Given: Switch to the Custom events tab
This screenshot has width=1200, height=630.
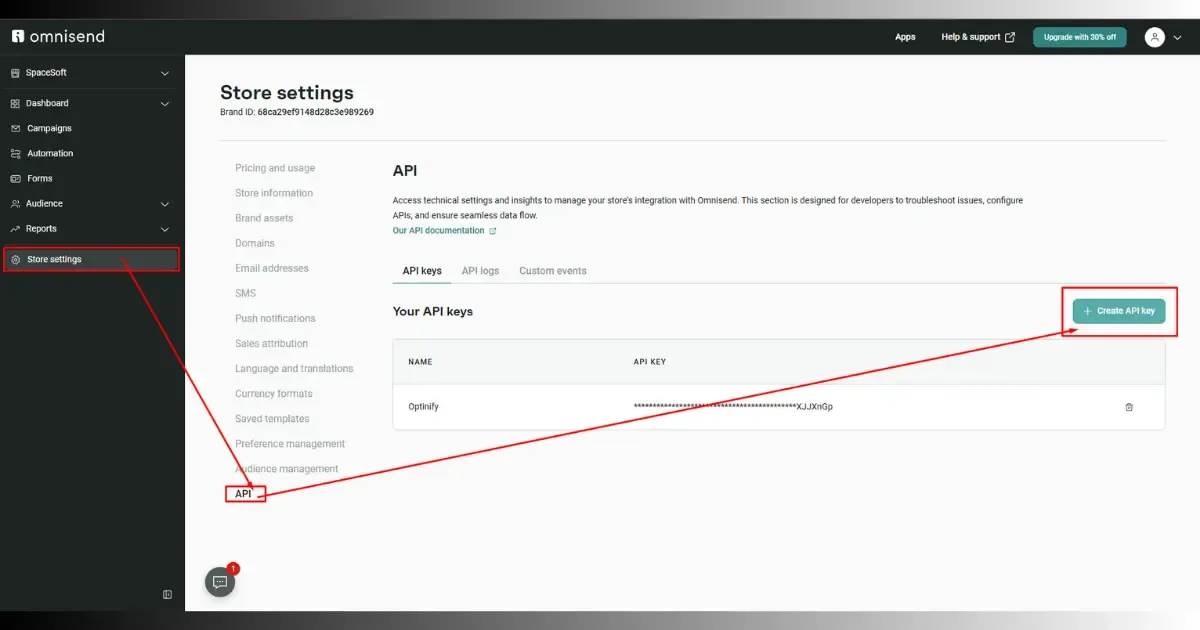Looking at the screenshot, I should [x=553, y=271].
